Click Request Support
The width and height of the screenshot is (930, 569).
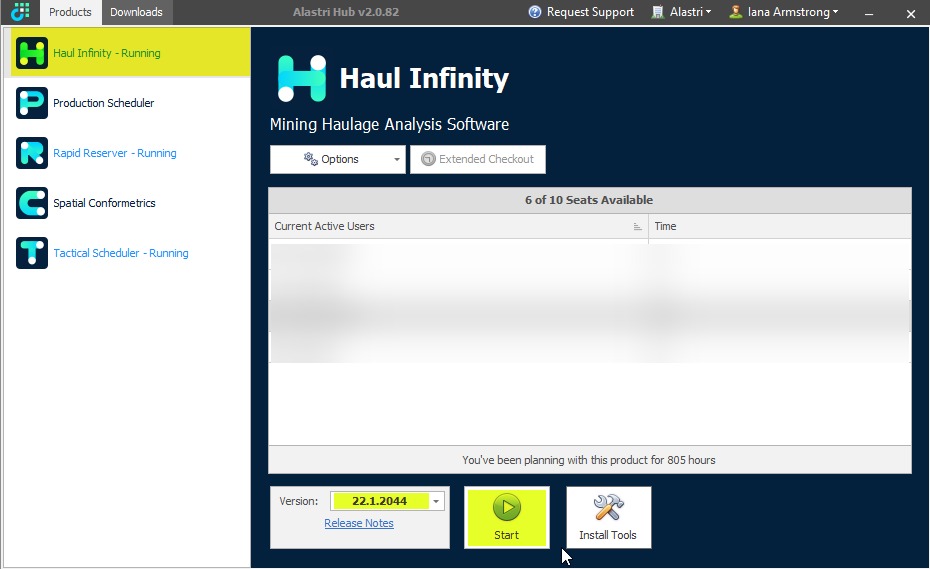[581, 12]
